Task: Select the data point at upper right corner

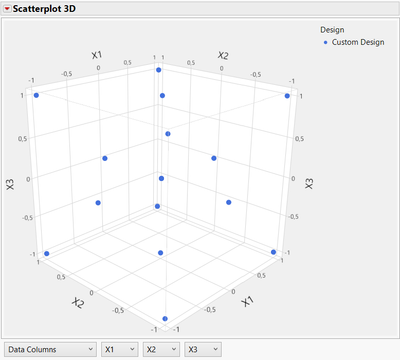Action: point(287,96)
